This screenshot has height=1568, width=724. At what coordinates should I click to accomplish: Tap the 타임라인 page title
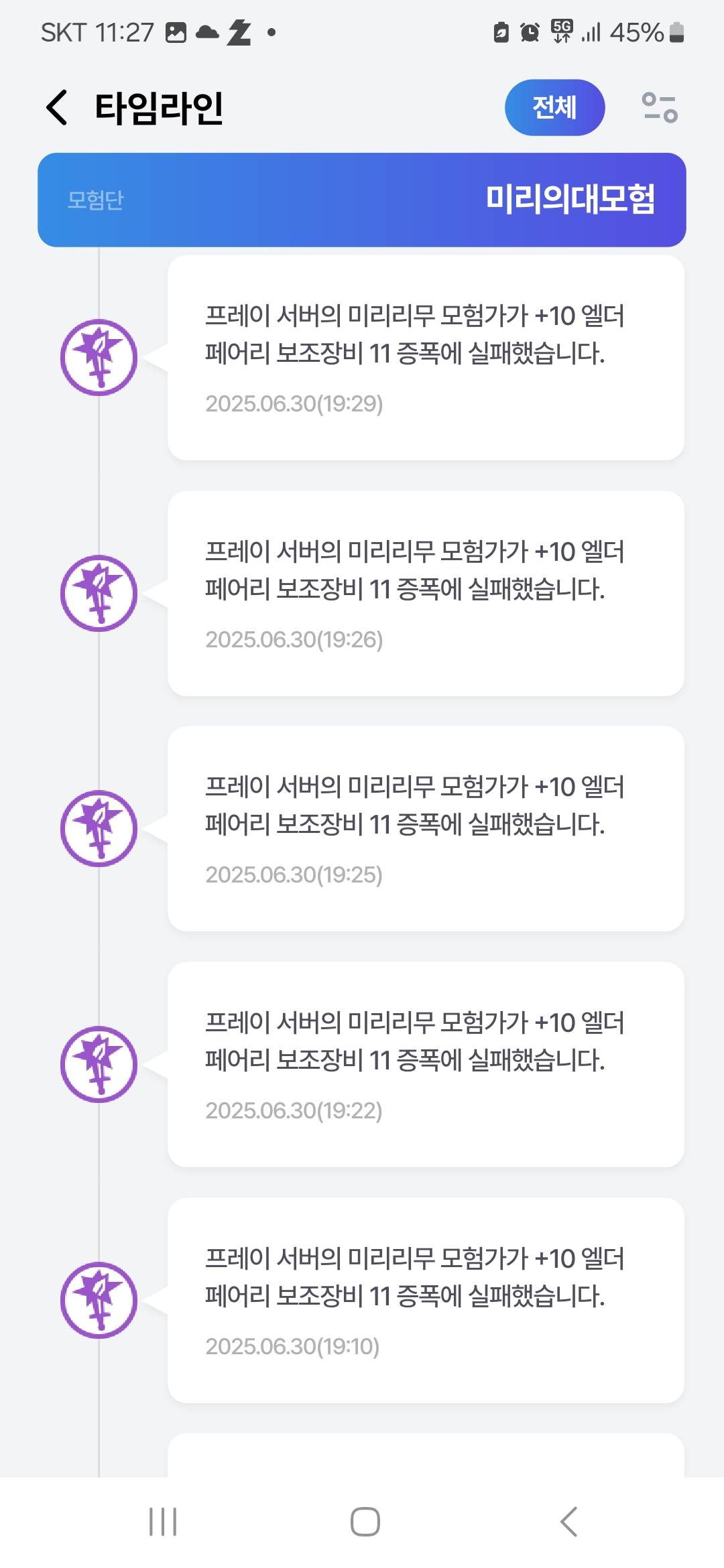[x=159, y=108]
